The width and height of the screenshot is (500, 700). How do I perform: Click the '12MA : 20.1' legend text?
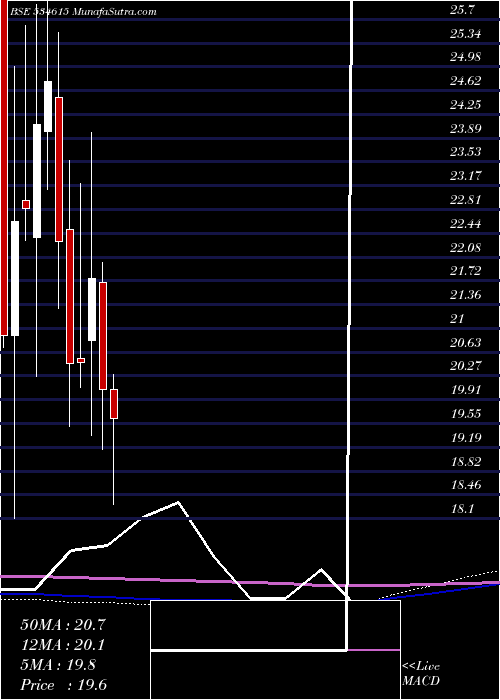point(63,645)
